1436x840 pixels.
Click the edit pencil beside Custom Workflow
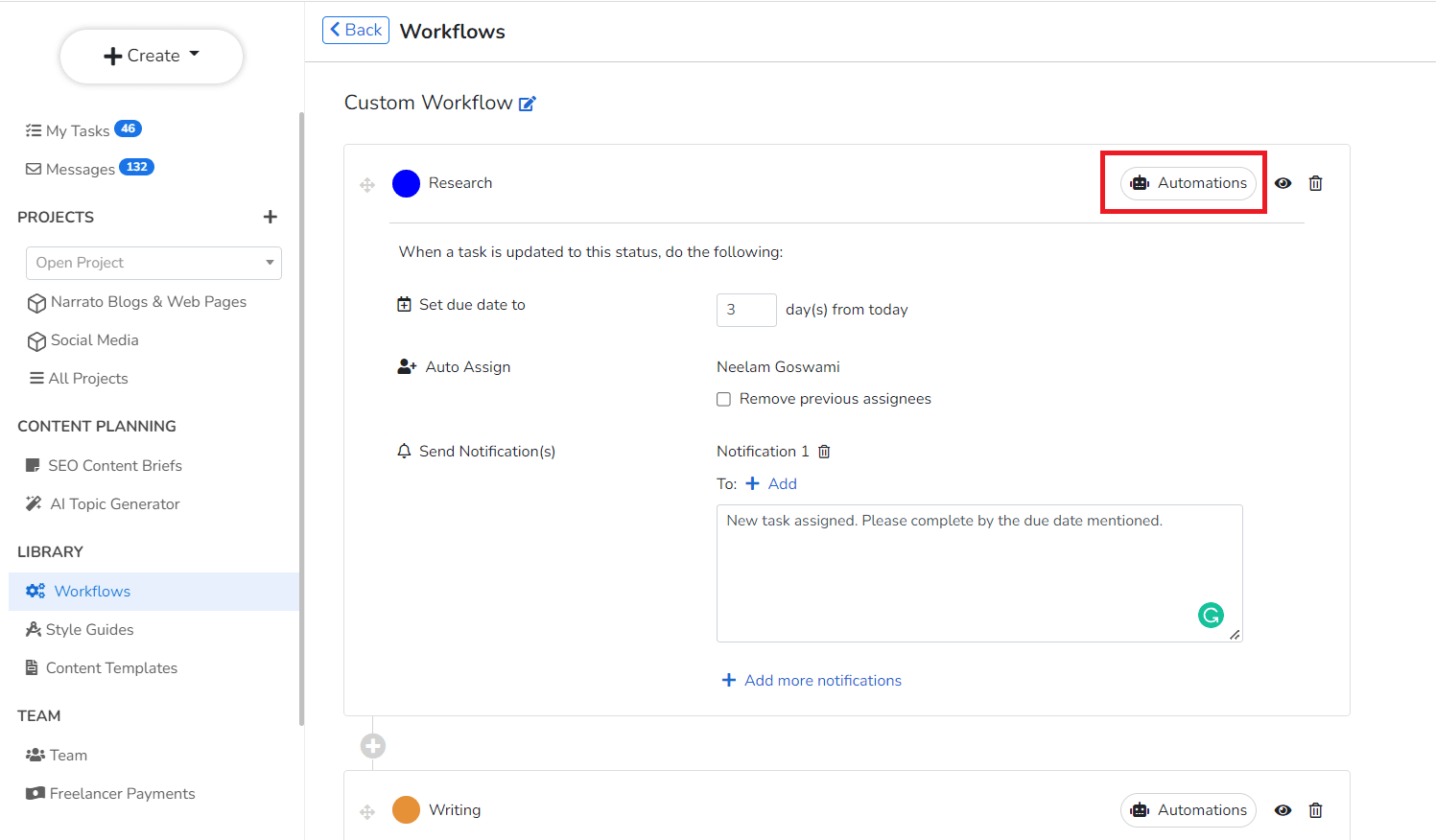(x=528, y=104)
